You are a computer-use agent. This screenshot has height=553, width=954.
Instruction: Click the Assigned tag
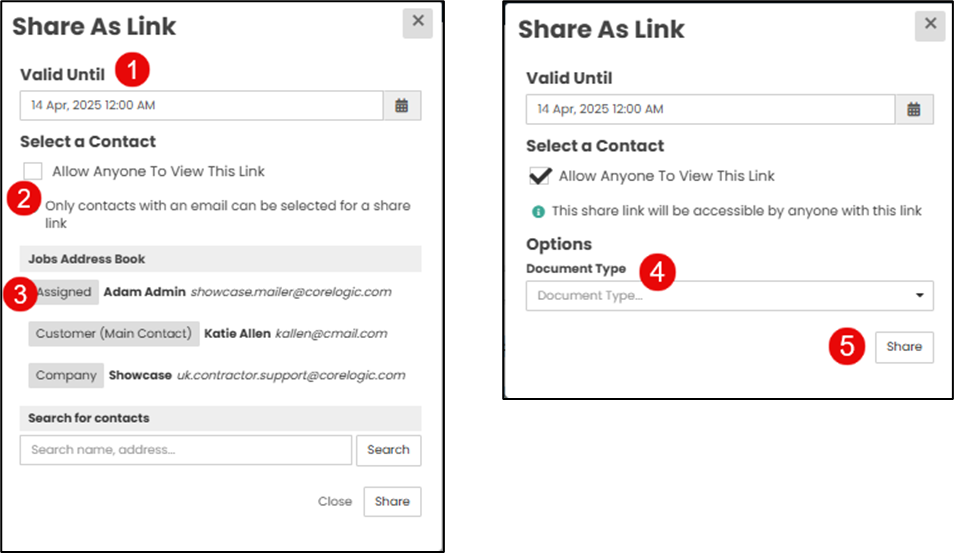pos(63,292)
